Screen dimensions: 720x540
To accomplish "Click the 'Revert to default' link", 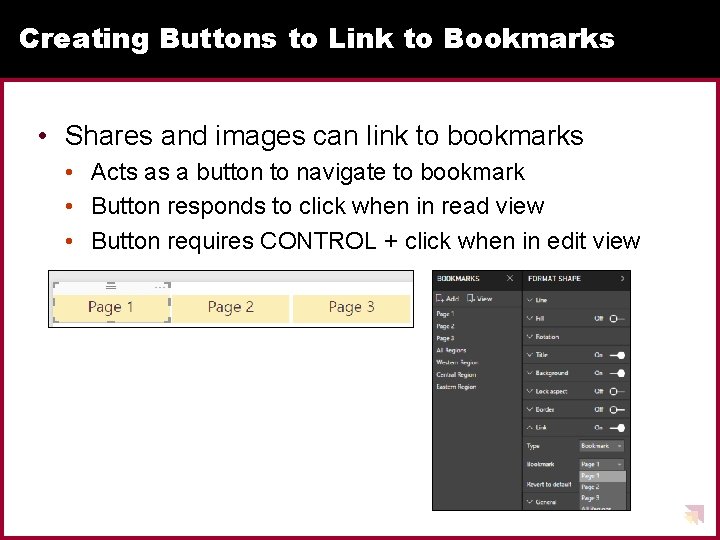I will pyautogui.click(x=549, y=484).
